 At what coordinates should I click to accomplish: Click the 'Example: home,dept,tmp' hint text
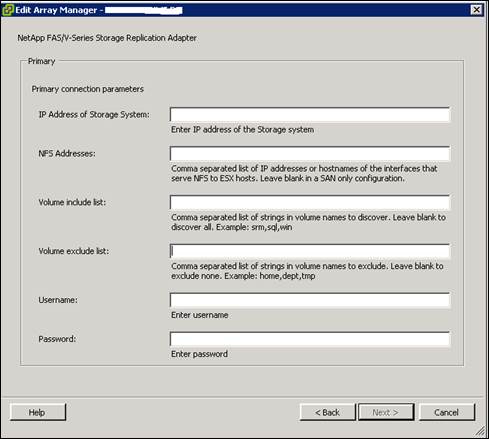[x=270, y=276]
